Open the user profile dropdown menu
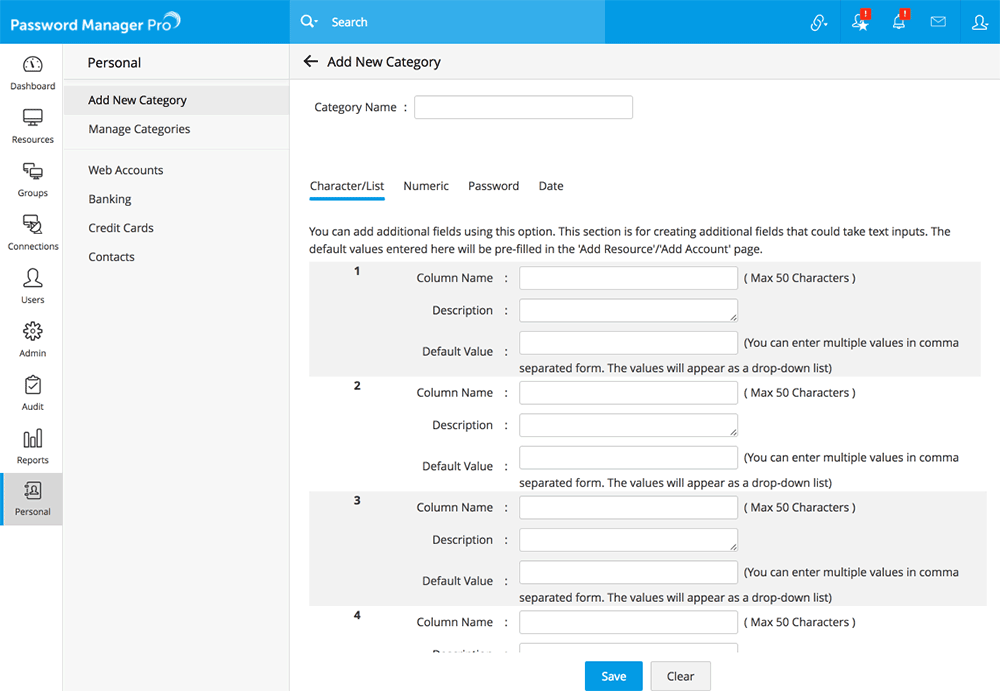The image size is (1000, 691). click(979, 22)
